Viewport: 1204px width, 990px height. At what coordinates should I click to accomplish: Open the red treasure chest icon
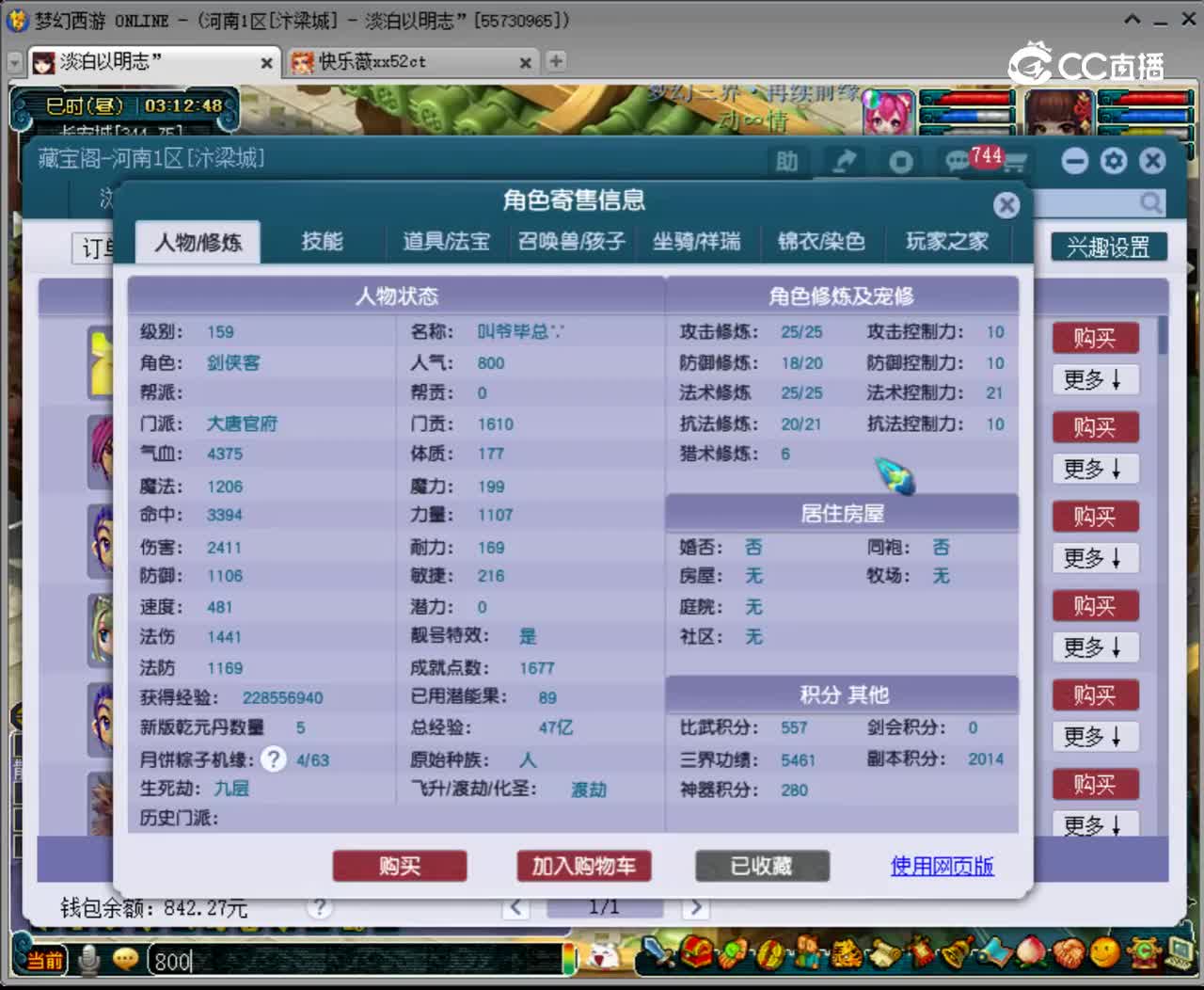[695, 953]
